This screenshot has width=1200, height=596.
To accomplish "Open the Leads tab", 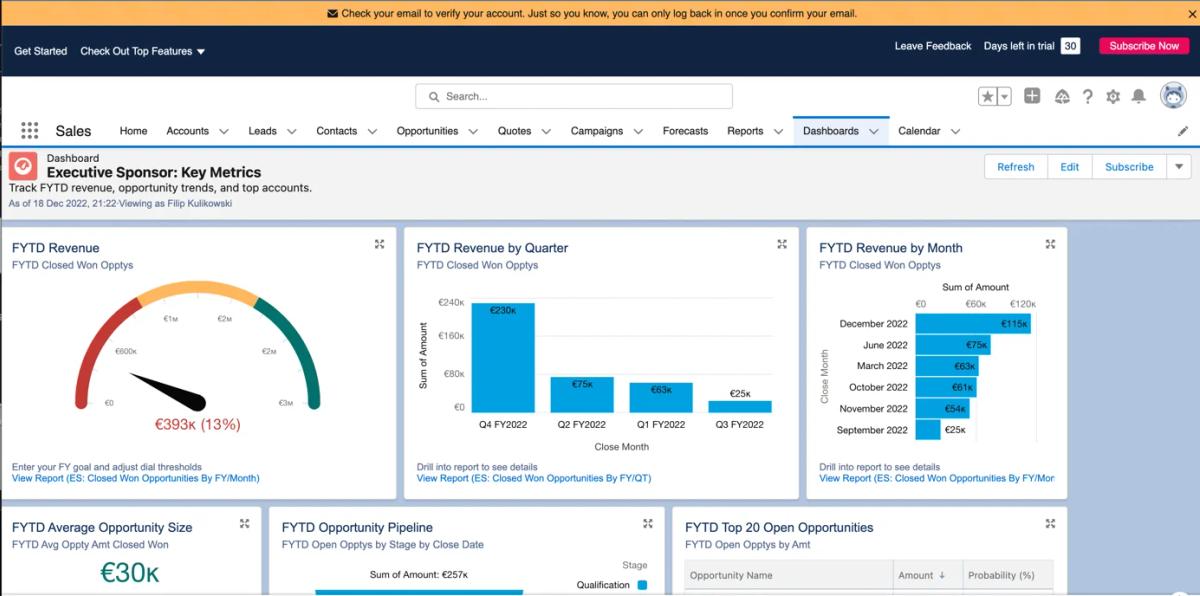I will point(262,131).
